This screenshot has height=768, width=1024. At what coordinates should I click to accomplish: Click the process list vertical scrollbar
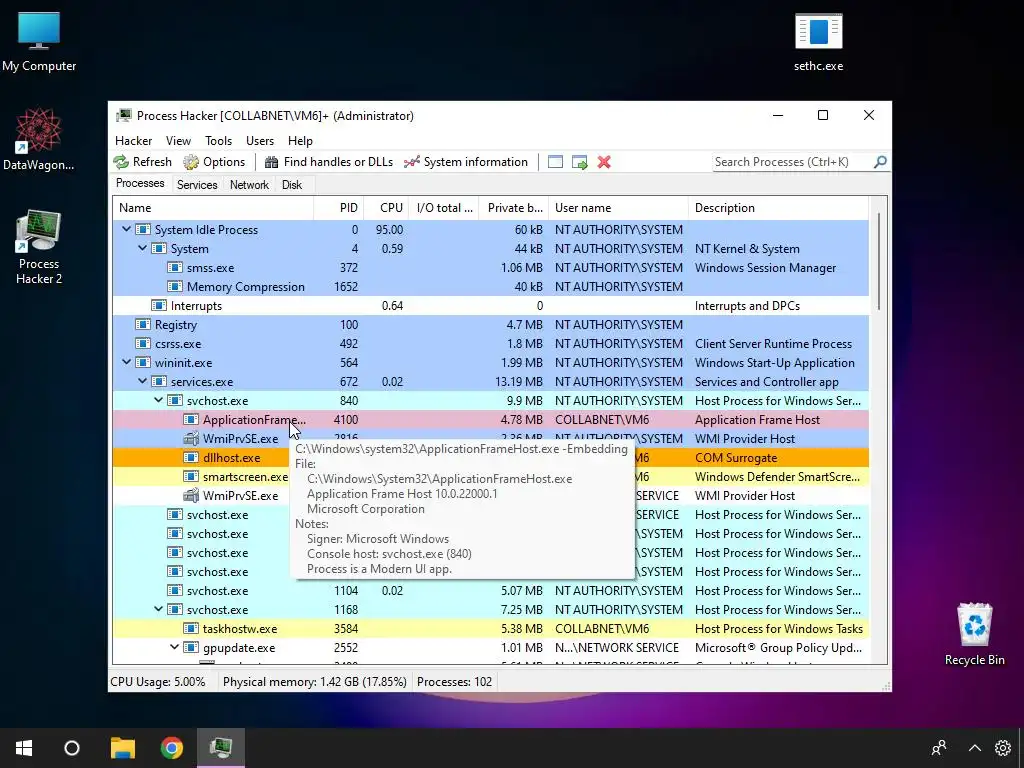878,261
